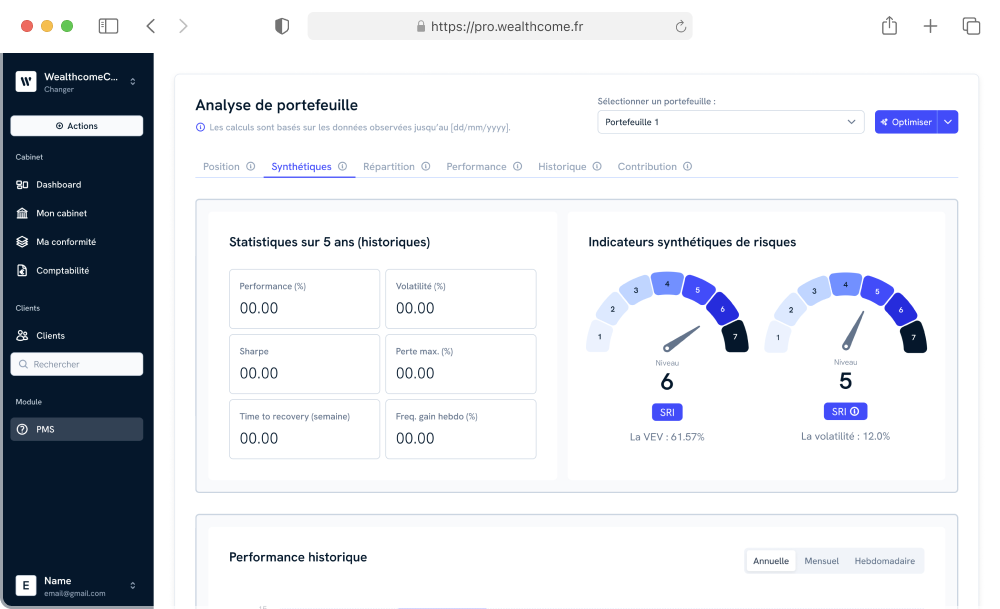Click the Ma conformité layers icon
Image resolution: width=1000 pixels, height=609 pixels.
coord(22,242)
